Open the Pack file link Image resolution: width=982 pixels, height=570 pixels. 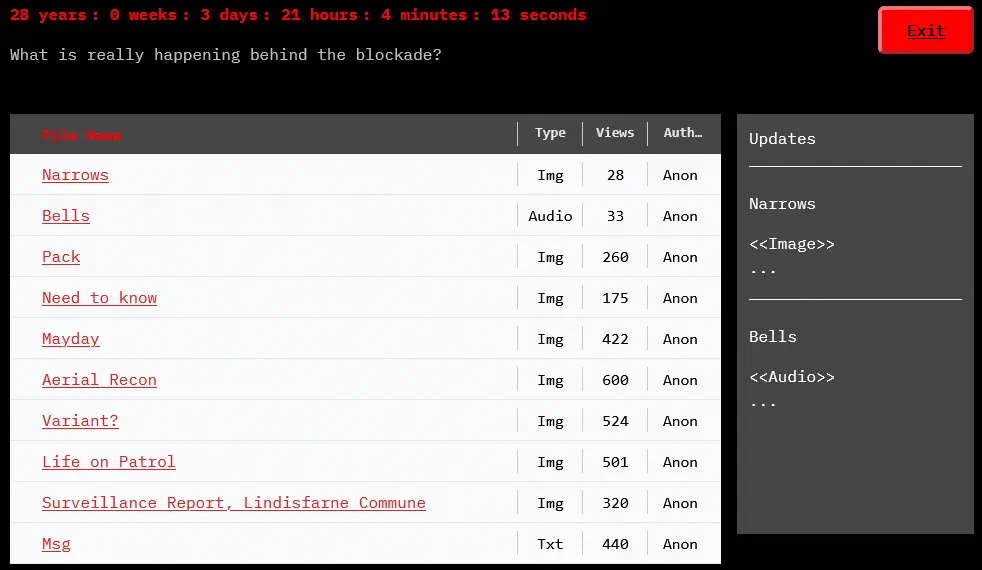(61, 257)
